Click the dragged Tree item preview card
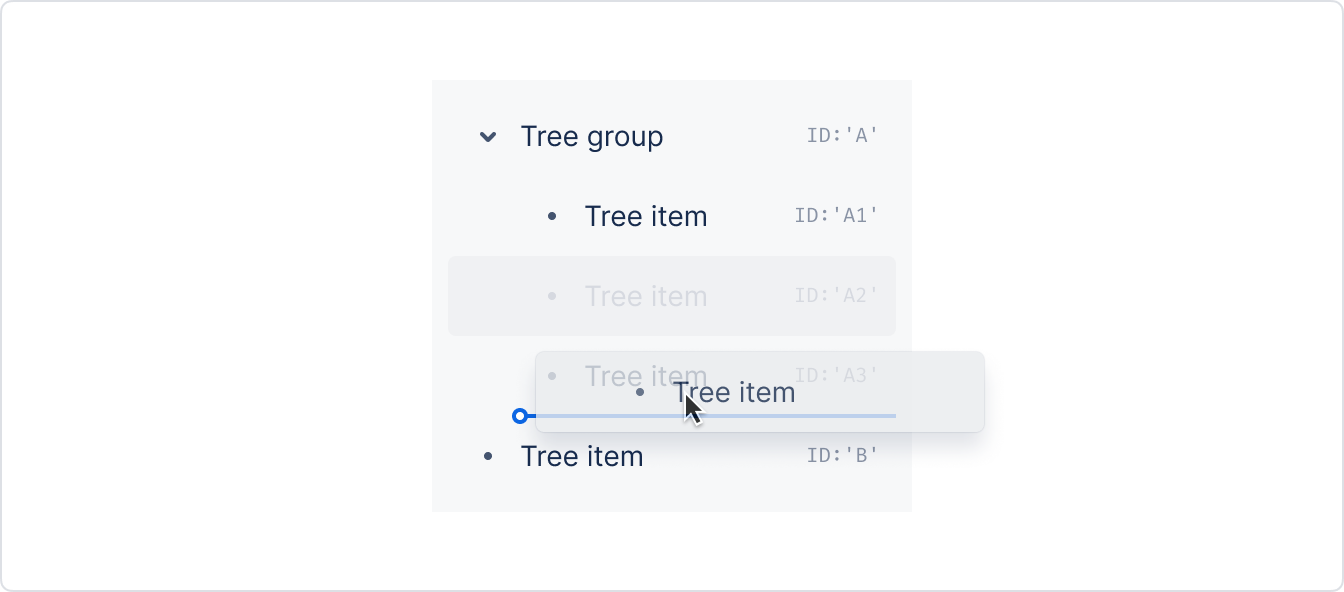This screenshot has width=1344, height=592. [x=760, y=392]
